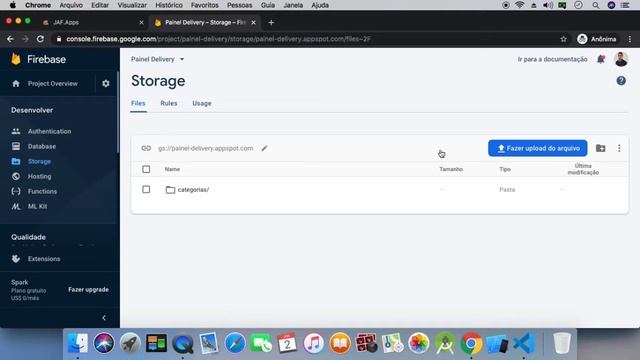Open the Favoritos menu

pos(204,5)
